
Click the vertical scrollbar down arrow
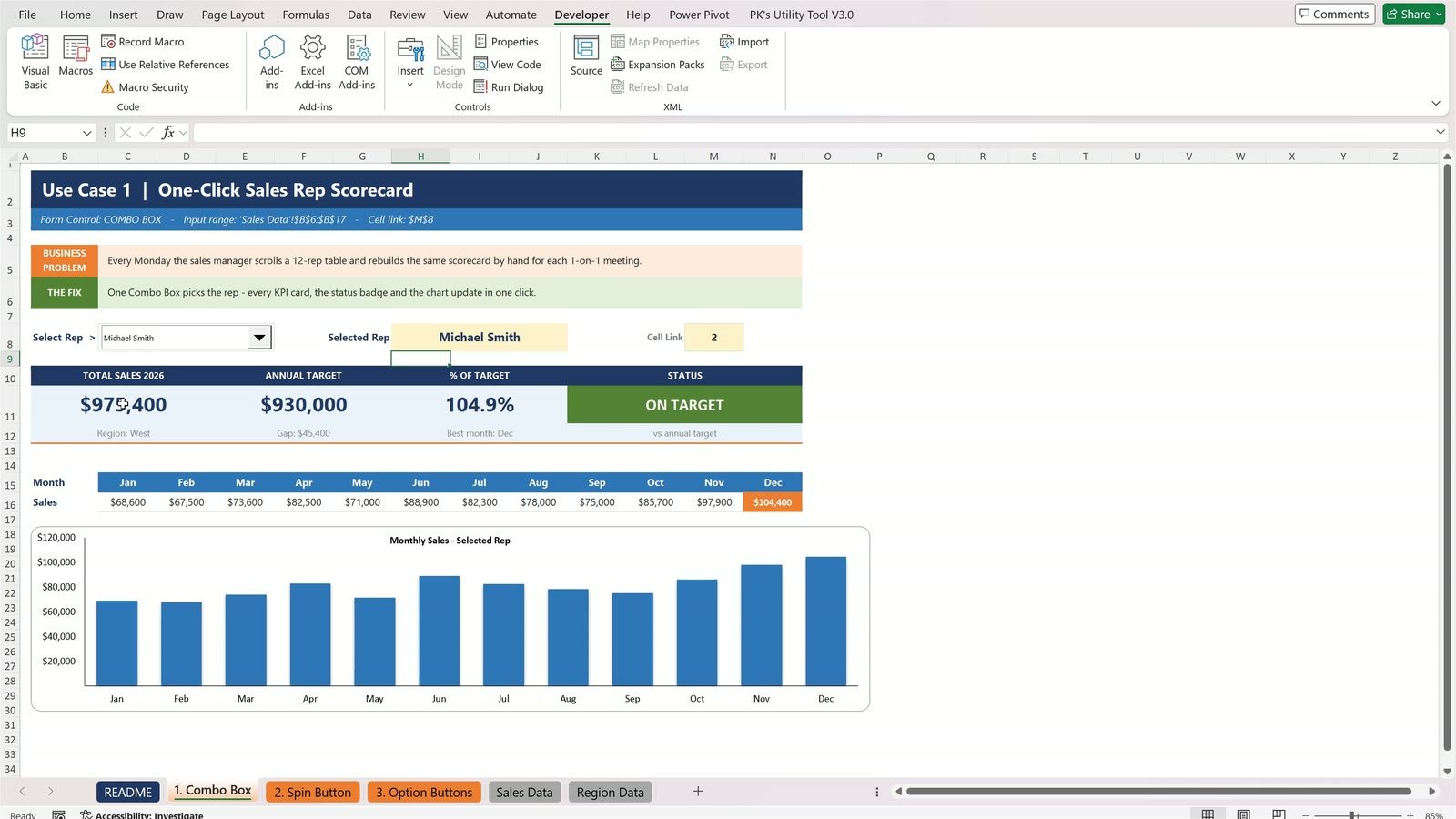pos(1447,771)
